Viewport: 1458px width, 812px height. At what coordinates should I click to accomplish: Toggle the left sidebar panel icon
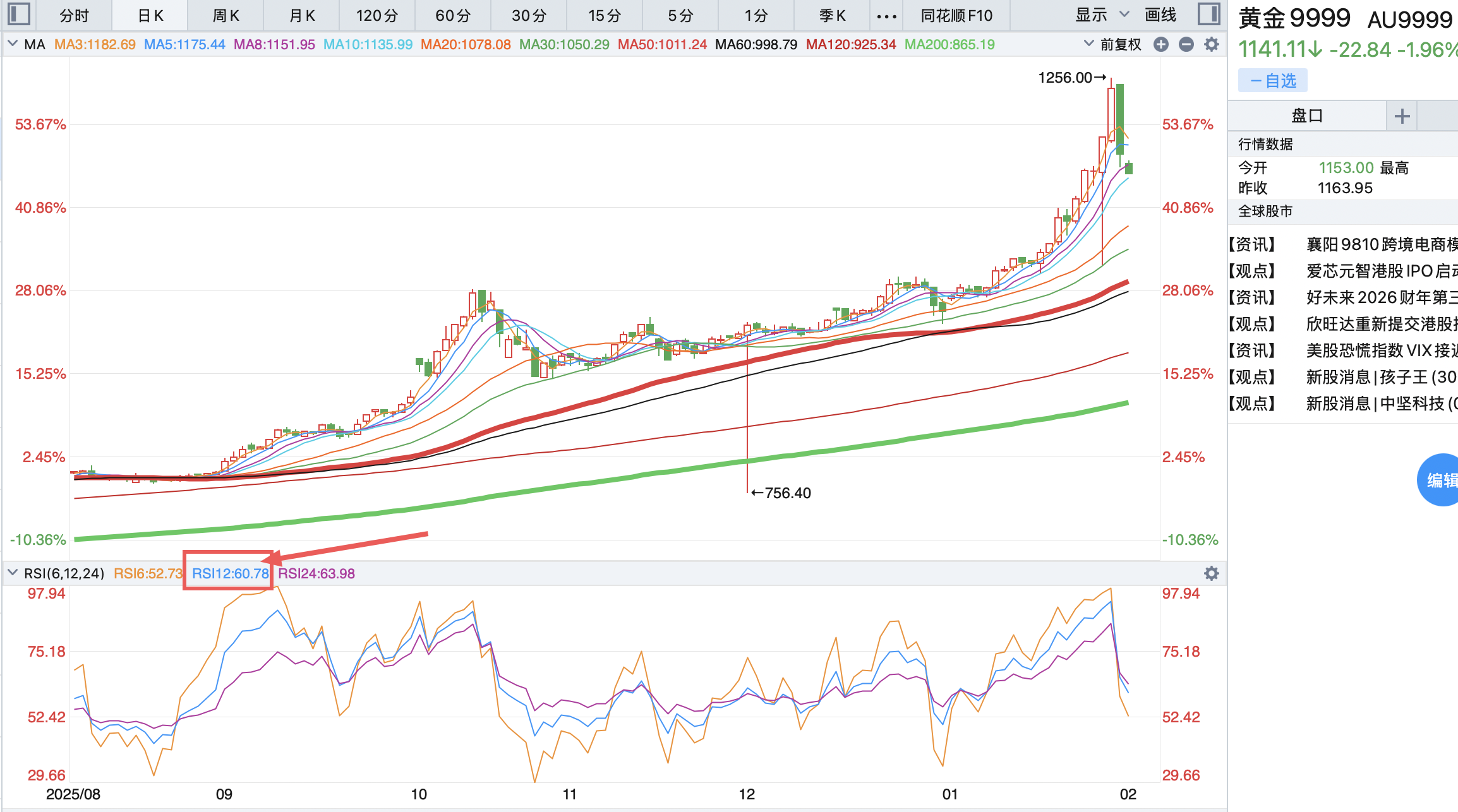tap(20, 14)
